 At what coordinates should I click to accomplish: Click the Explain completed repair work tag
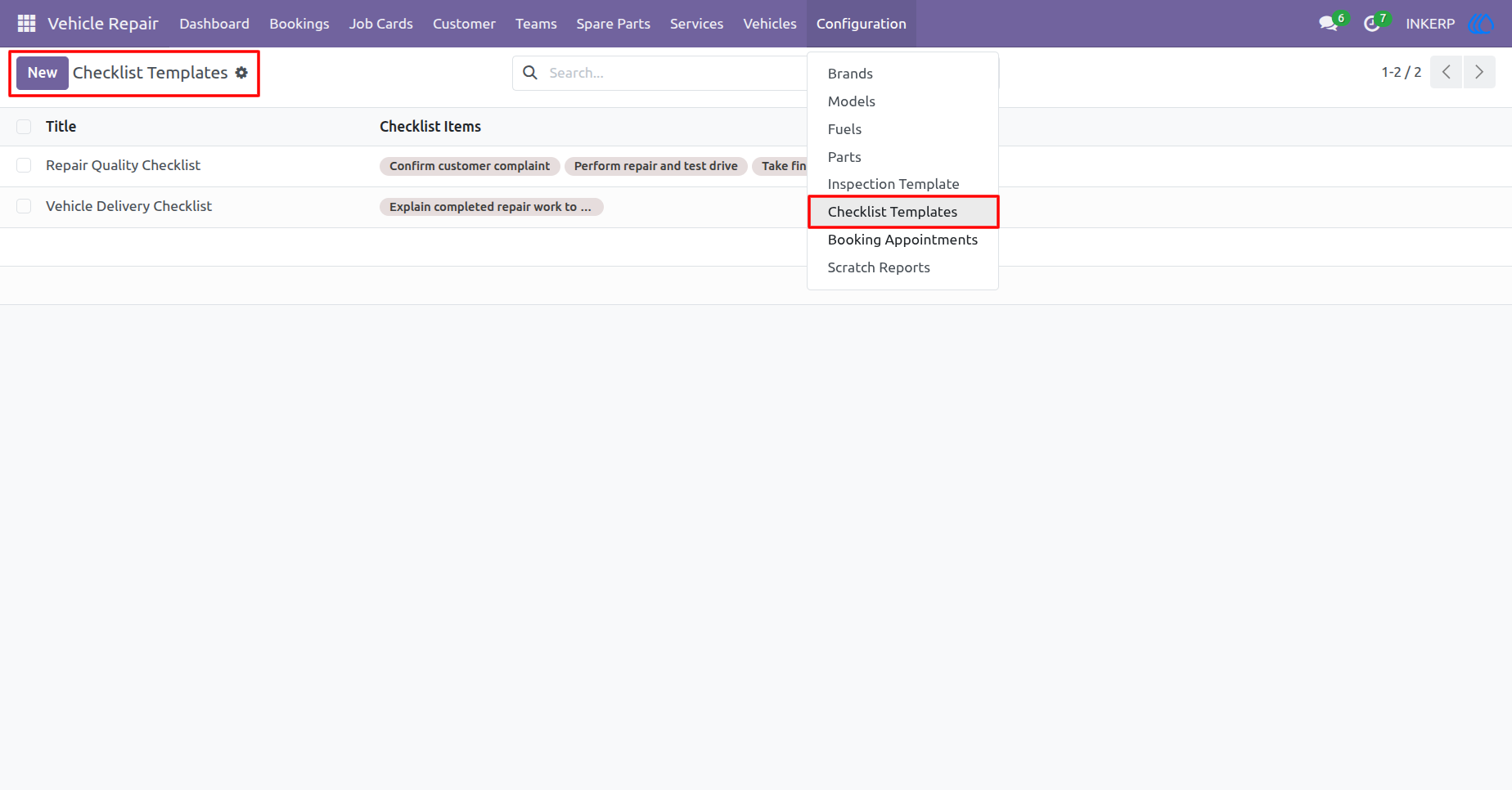point(491,207)
